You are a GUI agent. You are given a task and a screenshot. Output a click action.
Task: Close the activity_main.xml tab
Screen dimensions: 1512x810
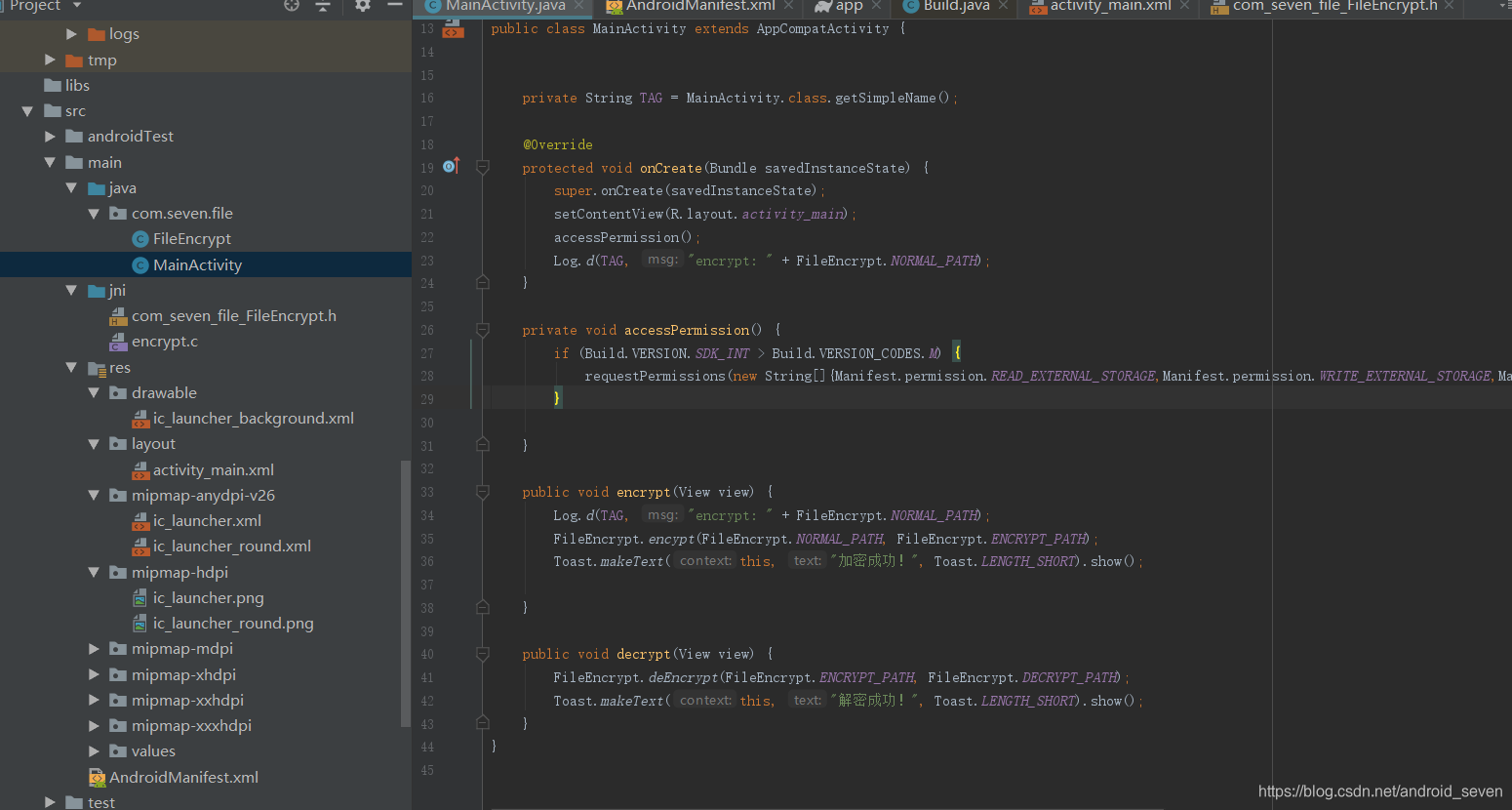(1184, 6)
